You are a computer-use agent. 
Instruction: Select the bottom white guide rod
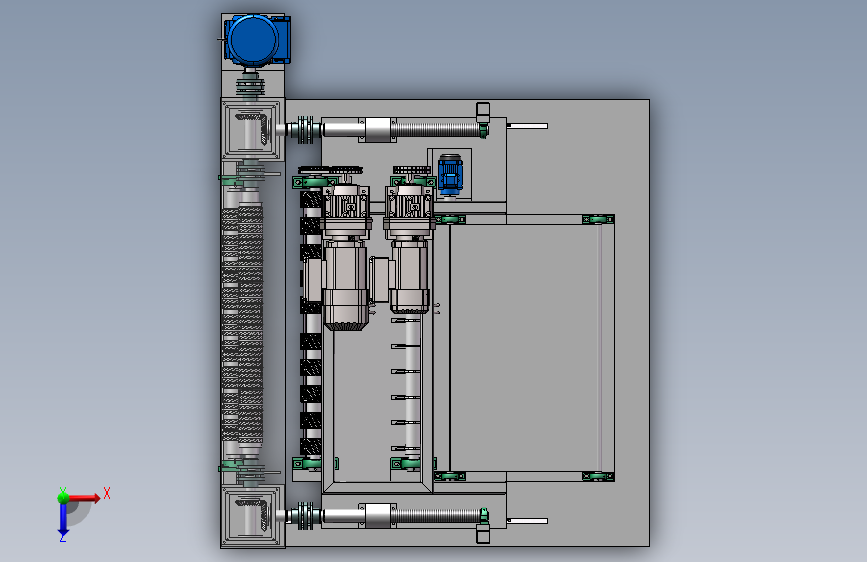pos(527,521)
